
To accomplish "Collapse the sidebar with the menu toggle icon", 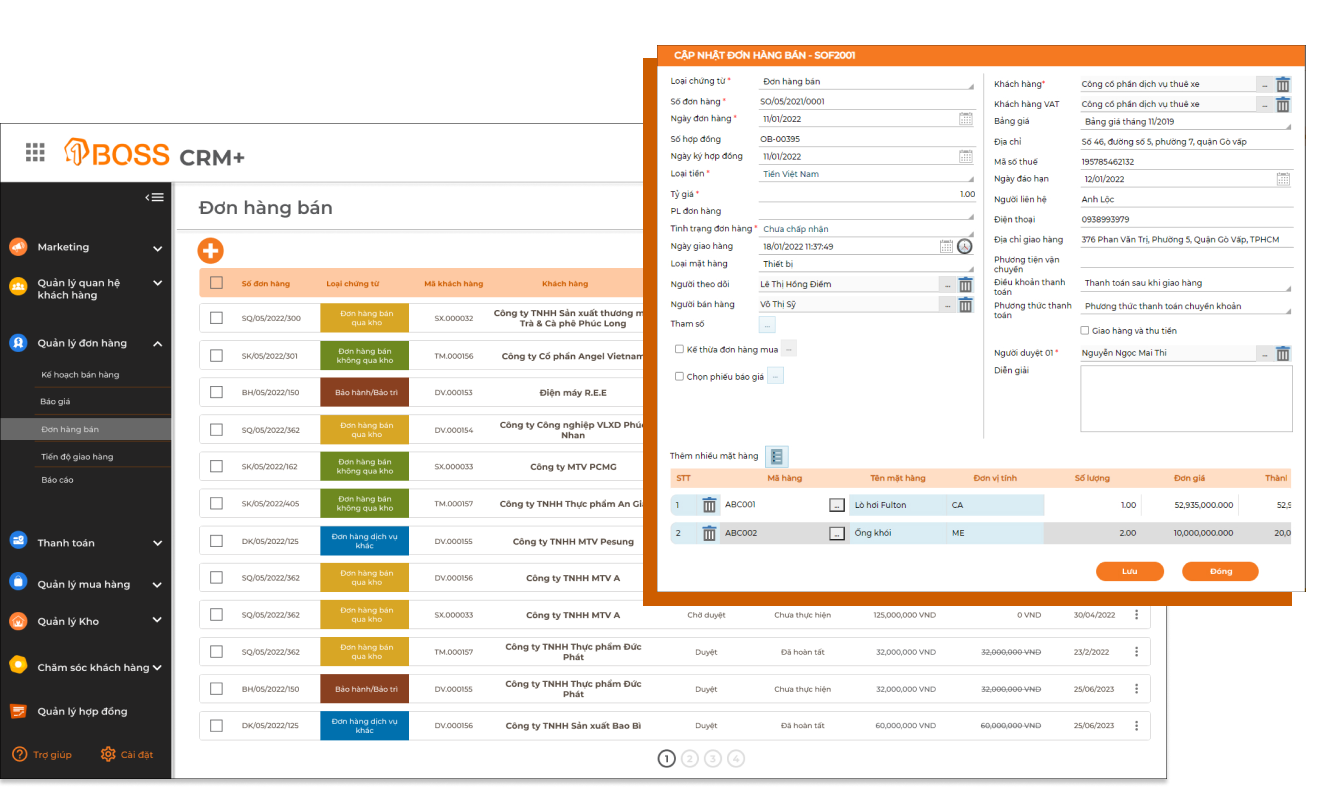I will (154, 197).
